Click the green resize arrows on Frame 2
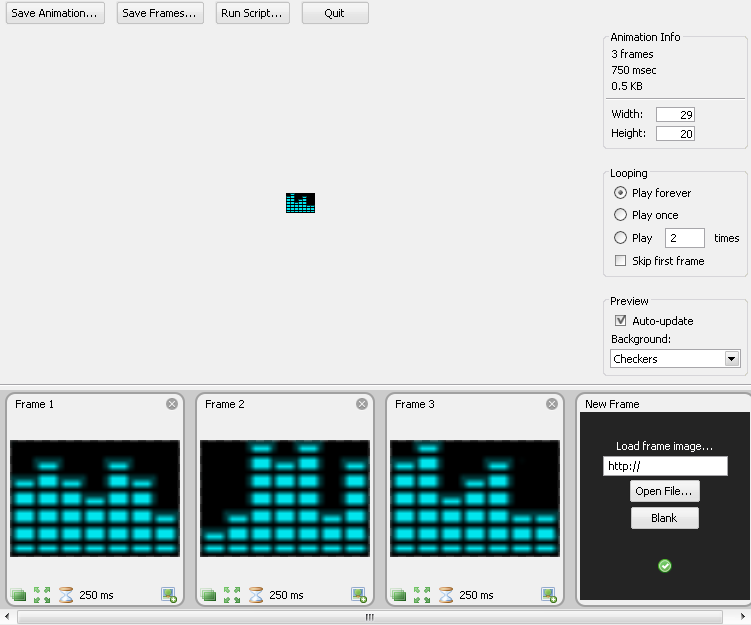Viewport: 751px width, 625px height. 232,595
